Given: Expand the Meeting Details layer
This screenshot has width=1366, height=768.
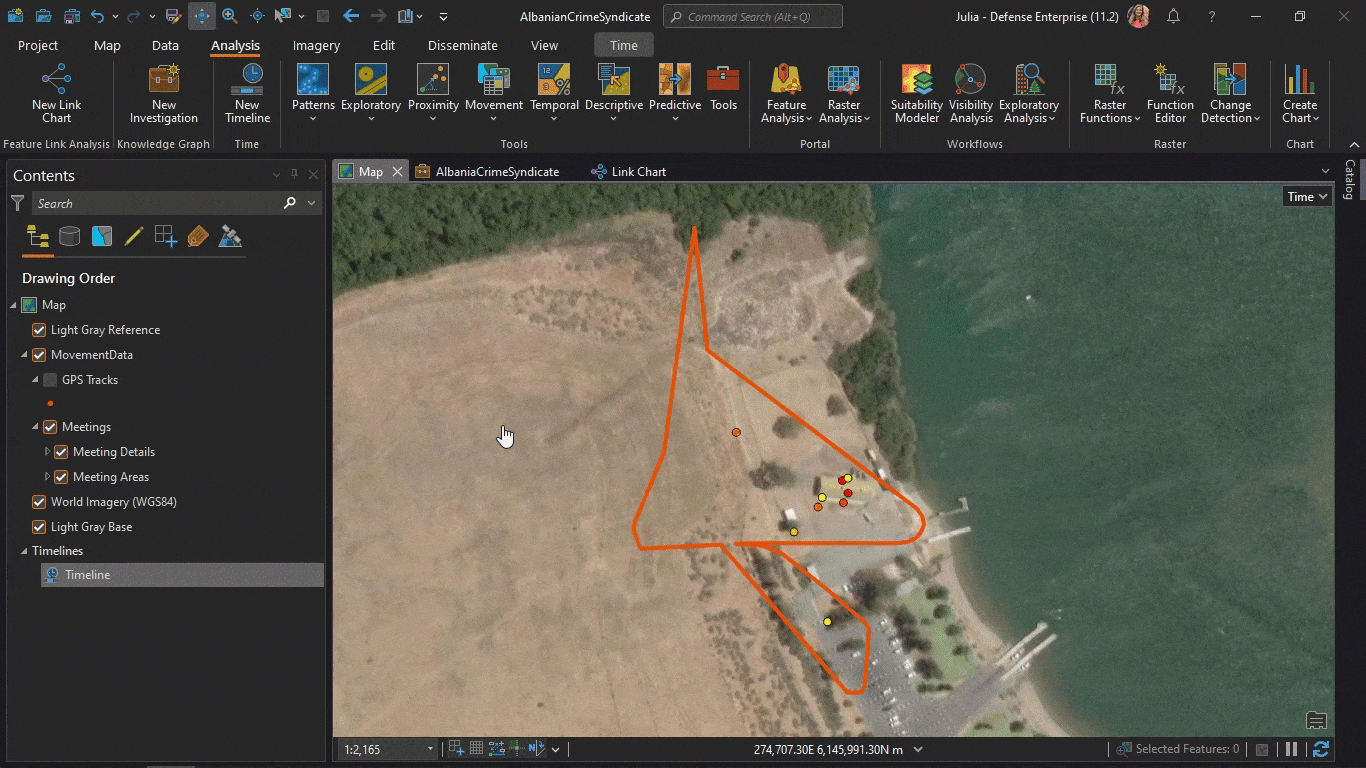Looking at the screenshot, I should click(x=47, y=452).
